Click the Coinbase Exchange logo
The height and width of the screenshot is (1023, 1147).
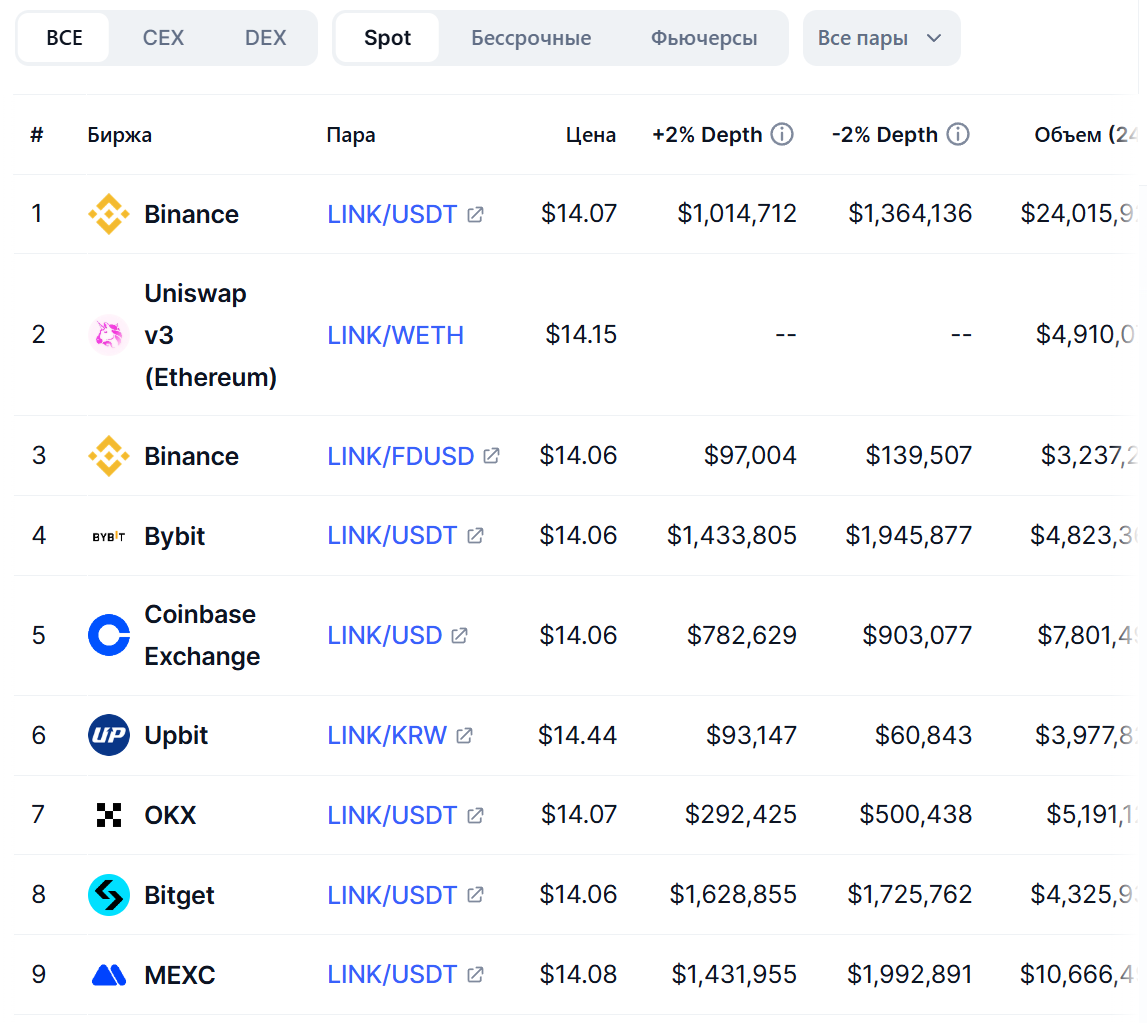(x=108, y=635)
